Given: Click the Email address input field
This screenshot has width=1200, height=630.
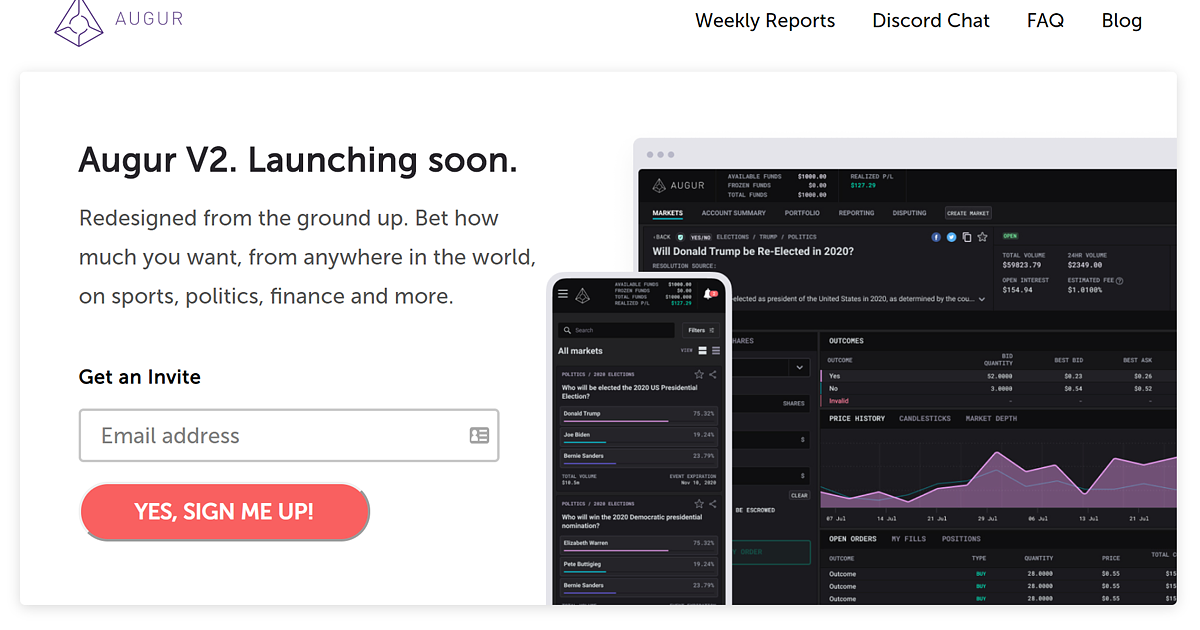Looking at the screenshot, I should pyautogui.click(x=270, y=435).
